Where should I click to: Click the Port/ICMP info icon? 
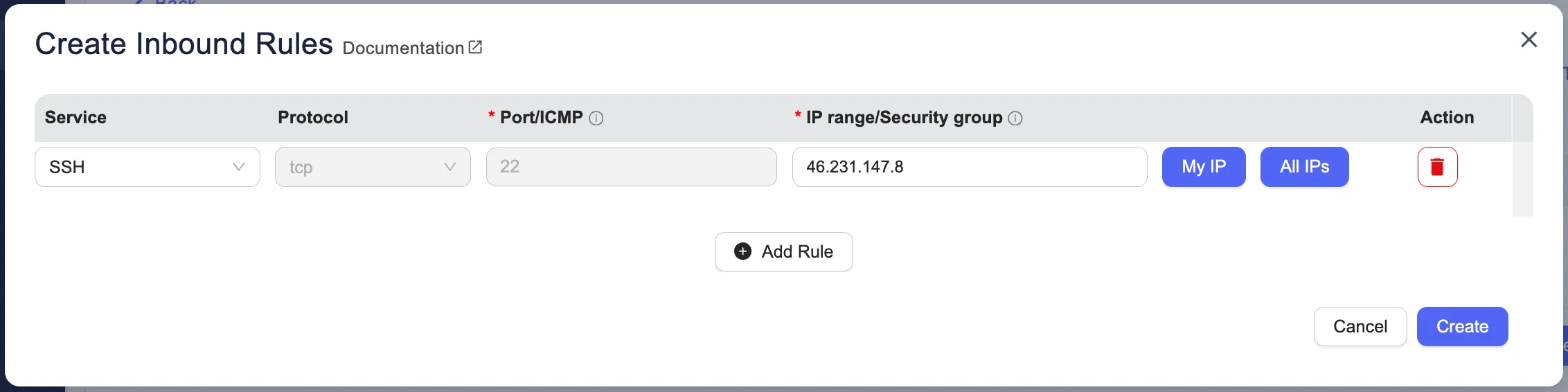(x=596, y=118)
